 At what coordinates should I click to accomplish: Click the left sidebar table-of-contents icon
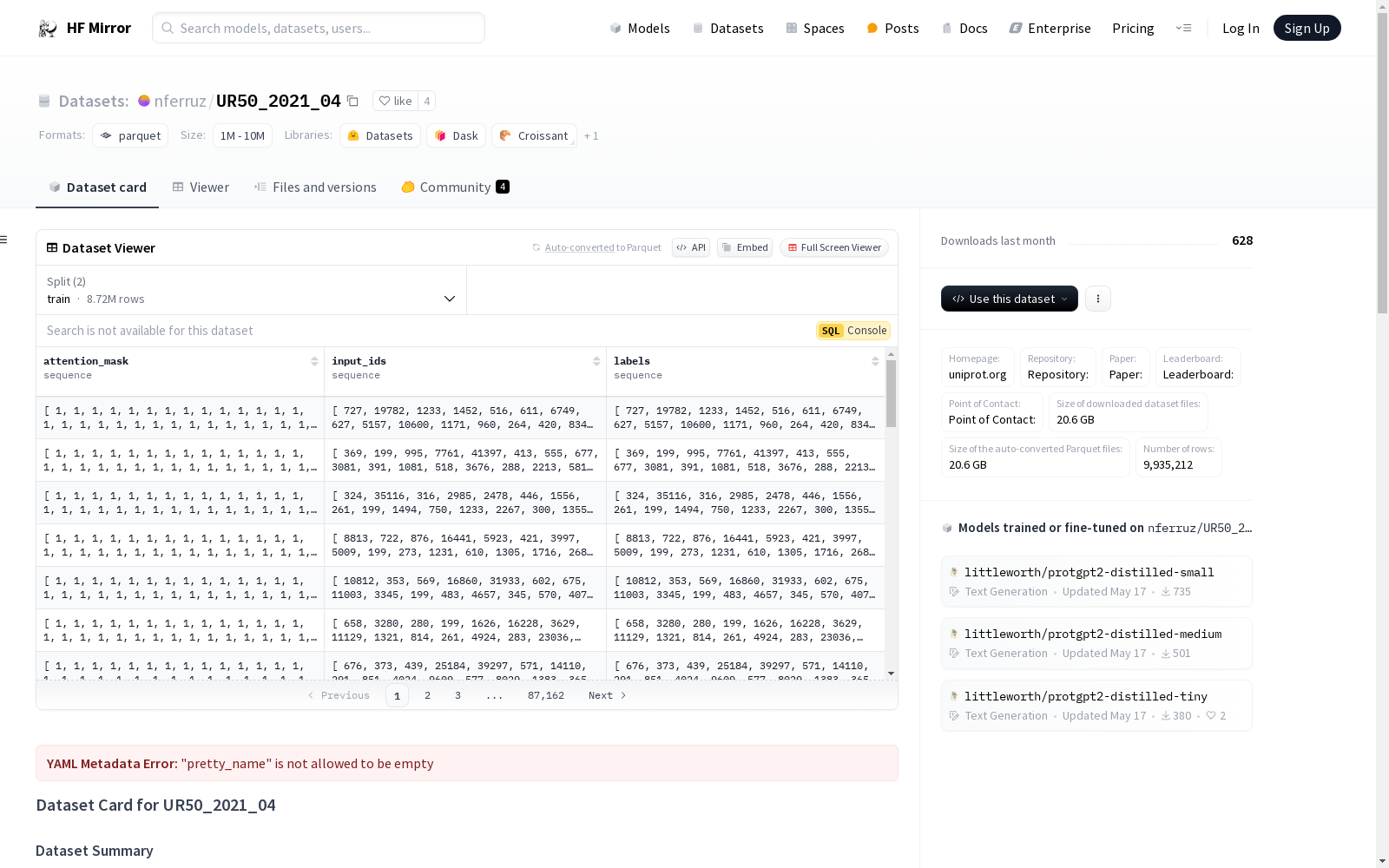pyautogui.click(x=4, y=240)
